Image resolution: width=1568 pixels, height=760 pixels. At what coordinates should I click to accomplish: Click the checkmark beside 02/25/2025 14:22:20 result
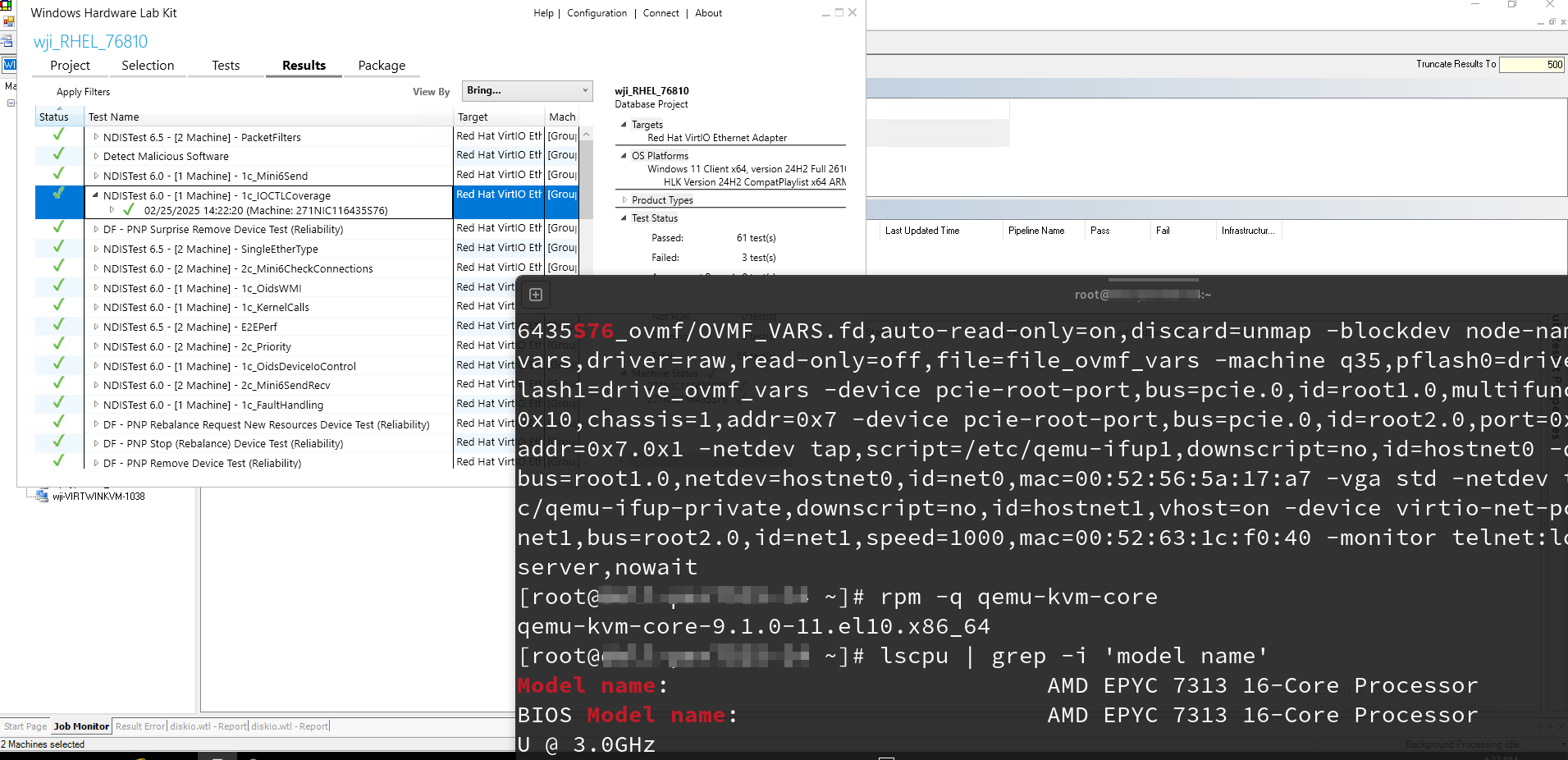(x=129, y=209)
